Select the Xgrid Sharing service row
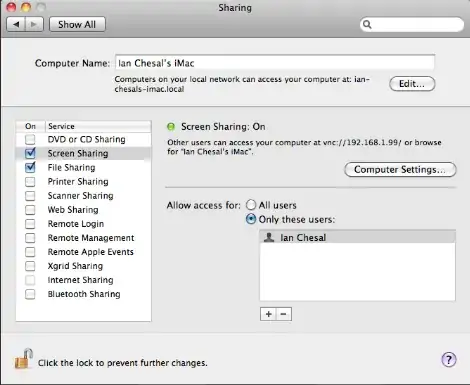Image resolution: width=470 pixels, height=385 pixels. [x=83, y=266]
